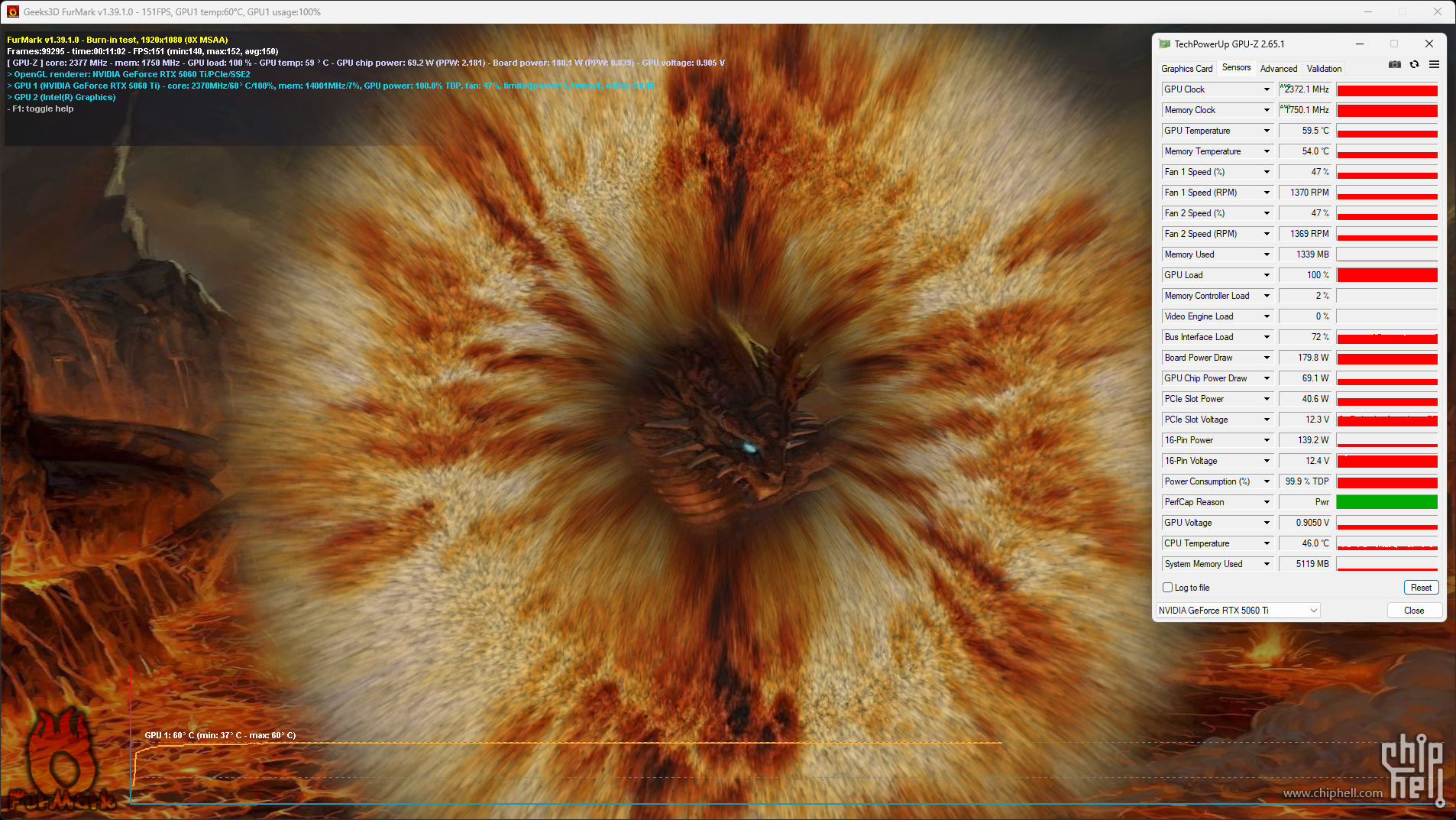Screen dimensions: 1456x820
Task: Open the GPU-Z hamburger menu
Action: click(1434, 65)
